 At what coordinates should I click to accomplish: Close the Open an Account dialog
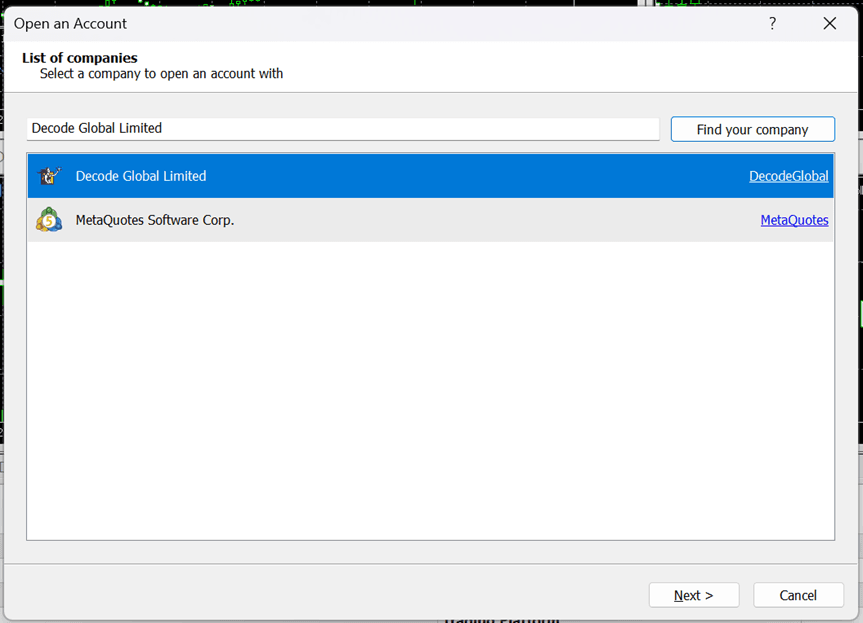coord(829,23)
